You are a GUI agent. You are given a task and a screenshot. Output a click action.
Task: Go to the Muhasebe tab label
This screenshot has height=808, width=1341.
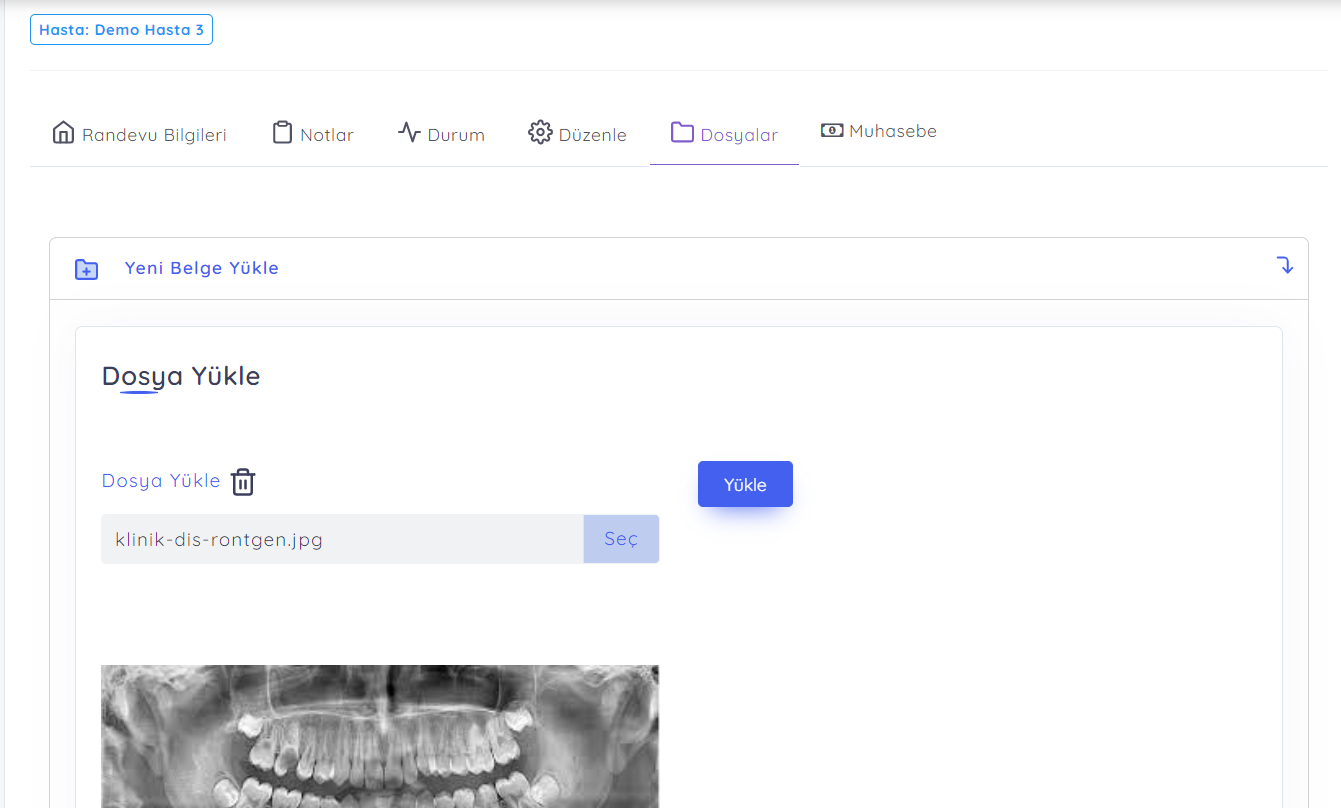892,131
